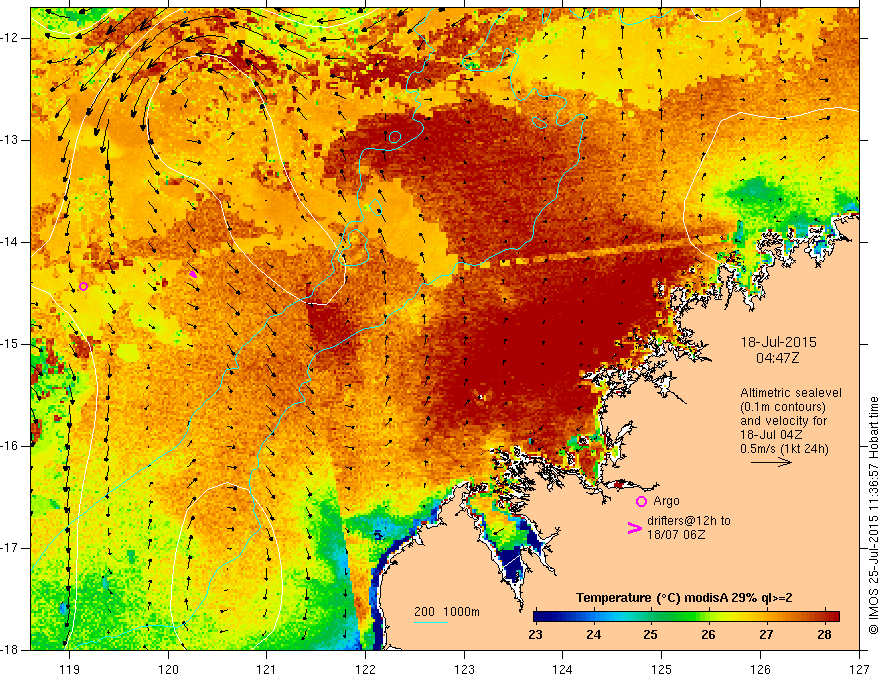880x680 pixels.
Task: Click the drifter marker near 120E
Action: pyautogui.click(x=193, y=274)
